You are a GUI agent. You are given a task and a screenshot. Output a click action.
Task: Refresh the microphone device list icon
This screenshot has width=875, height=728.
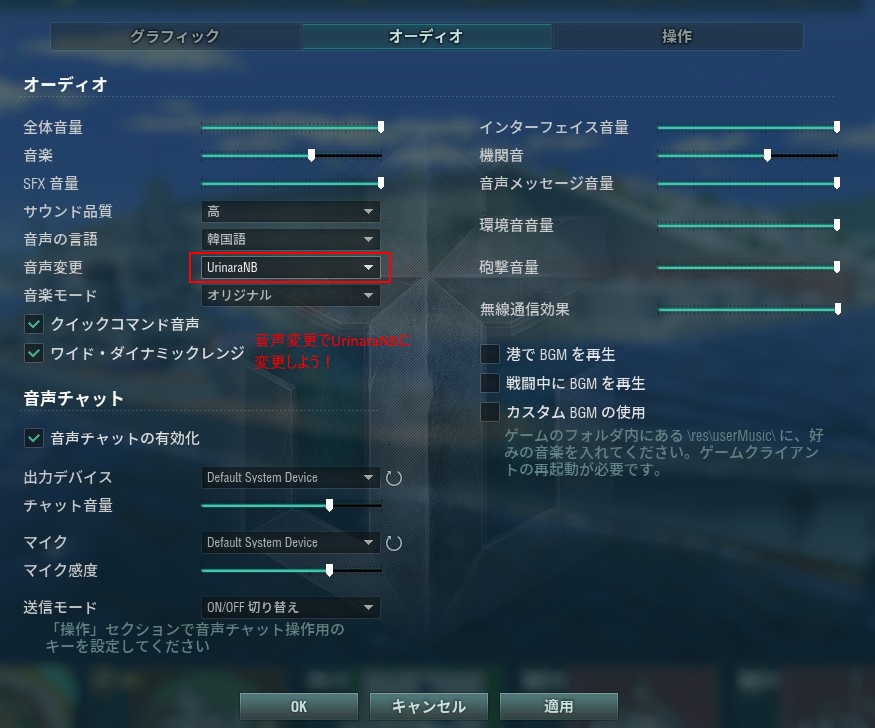[394, 543]
